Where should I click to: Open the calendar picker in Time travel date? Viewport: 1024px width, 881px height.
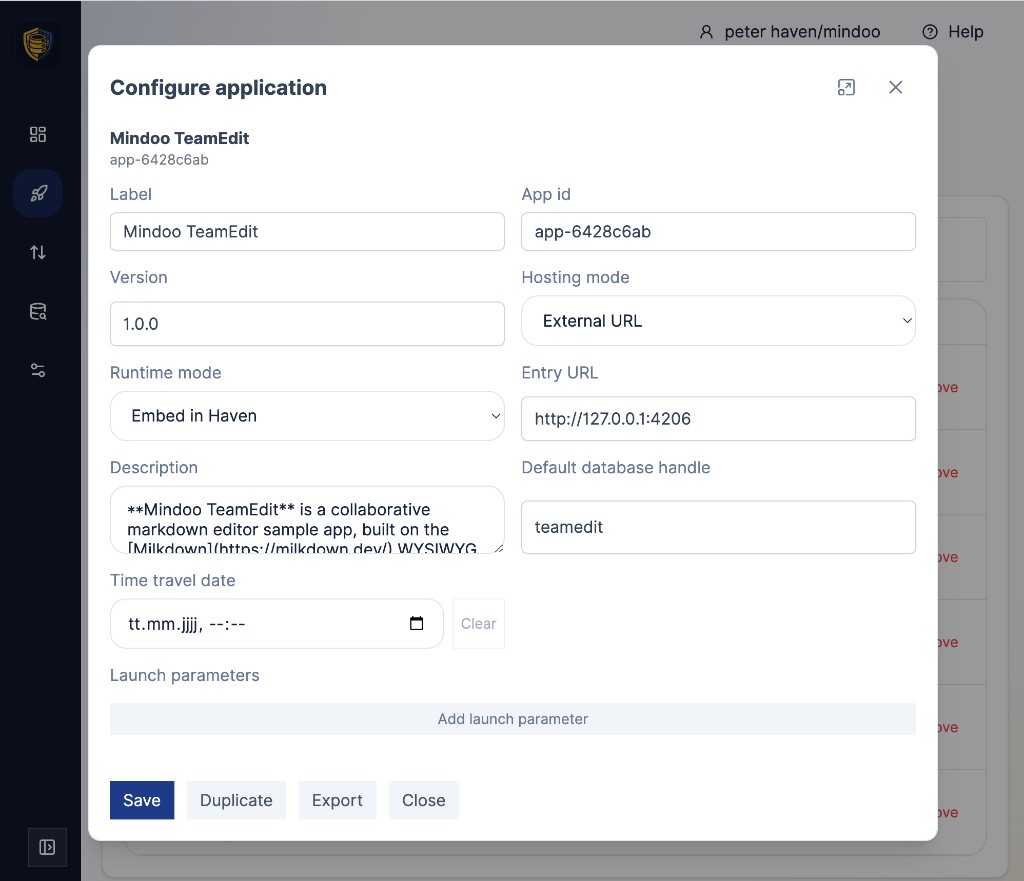tap(417, 624)
